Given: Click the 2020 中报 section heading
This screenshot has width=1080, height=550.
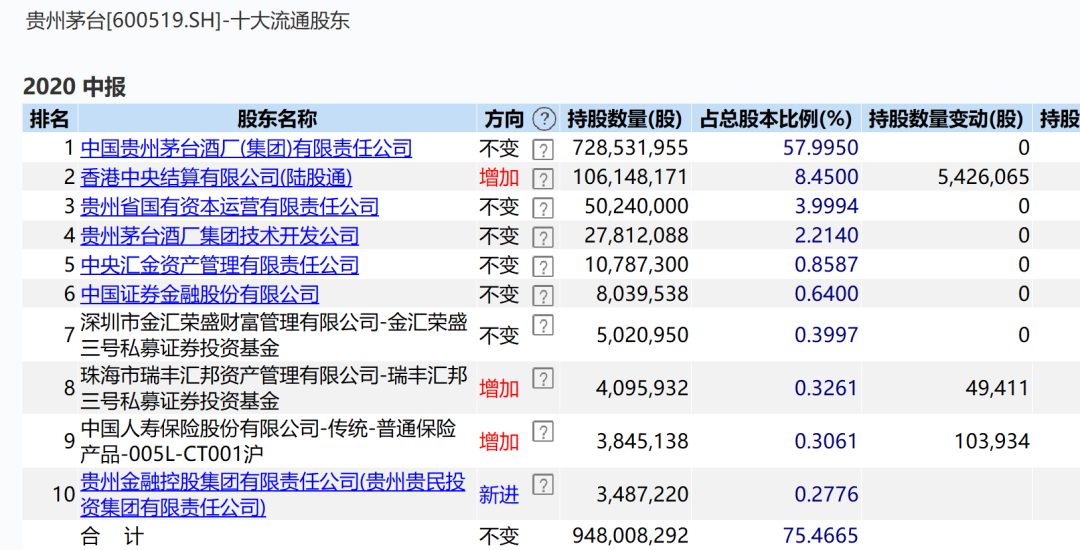Looking at the screenshot, I should (74, 87).
